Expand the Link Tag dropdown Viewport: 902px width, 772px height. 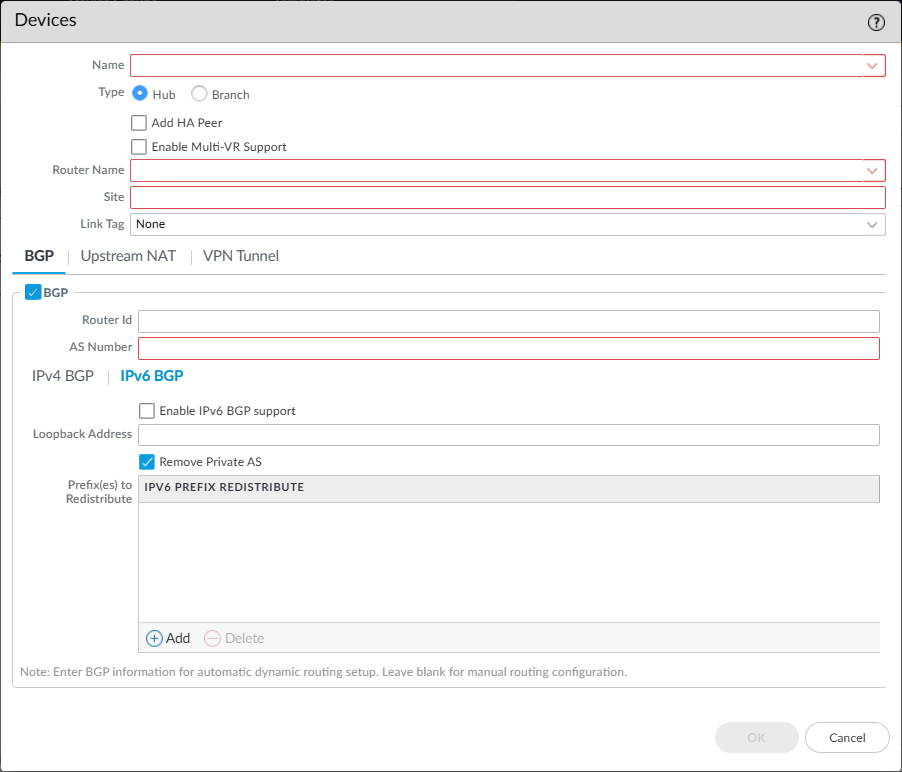pyautogui.click(x=873, y=225)
